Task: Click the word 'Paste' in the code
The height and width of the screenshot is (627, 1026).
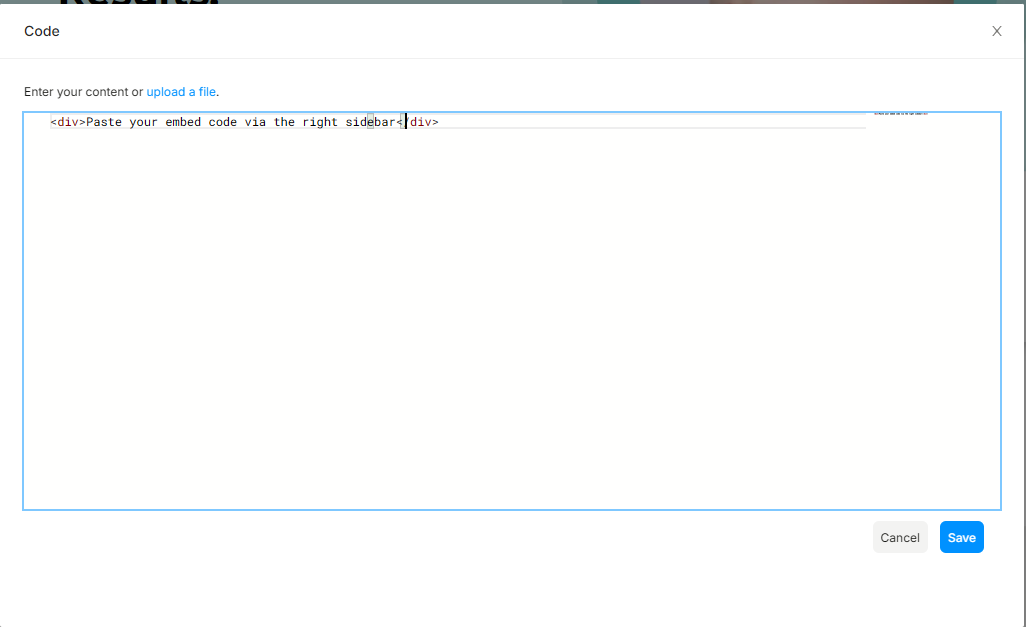Action: tap(104, 122)
